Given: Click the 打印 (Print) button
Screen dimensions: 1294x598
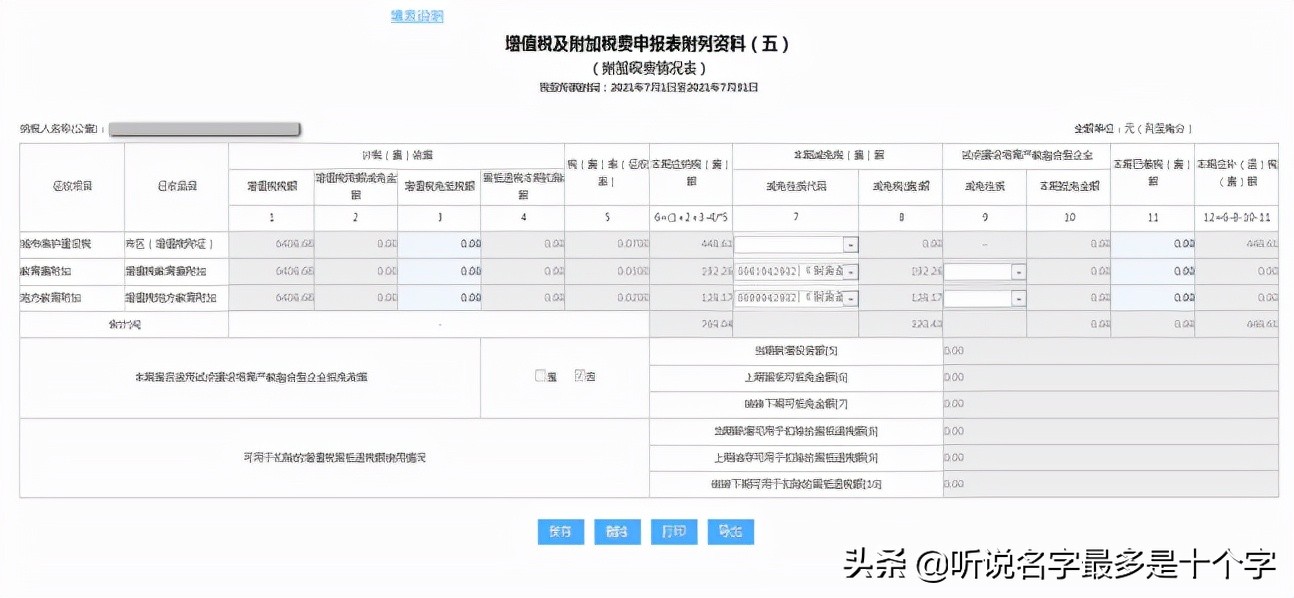Looking at the screenshot, I should point(673,532).
